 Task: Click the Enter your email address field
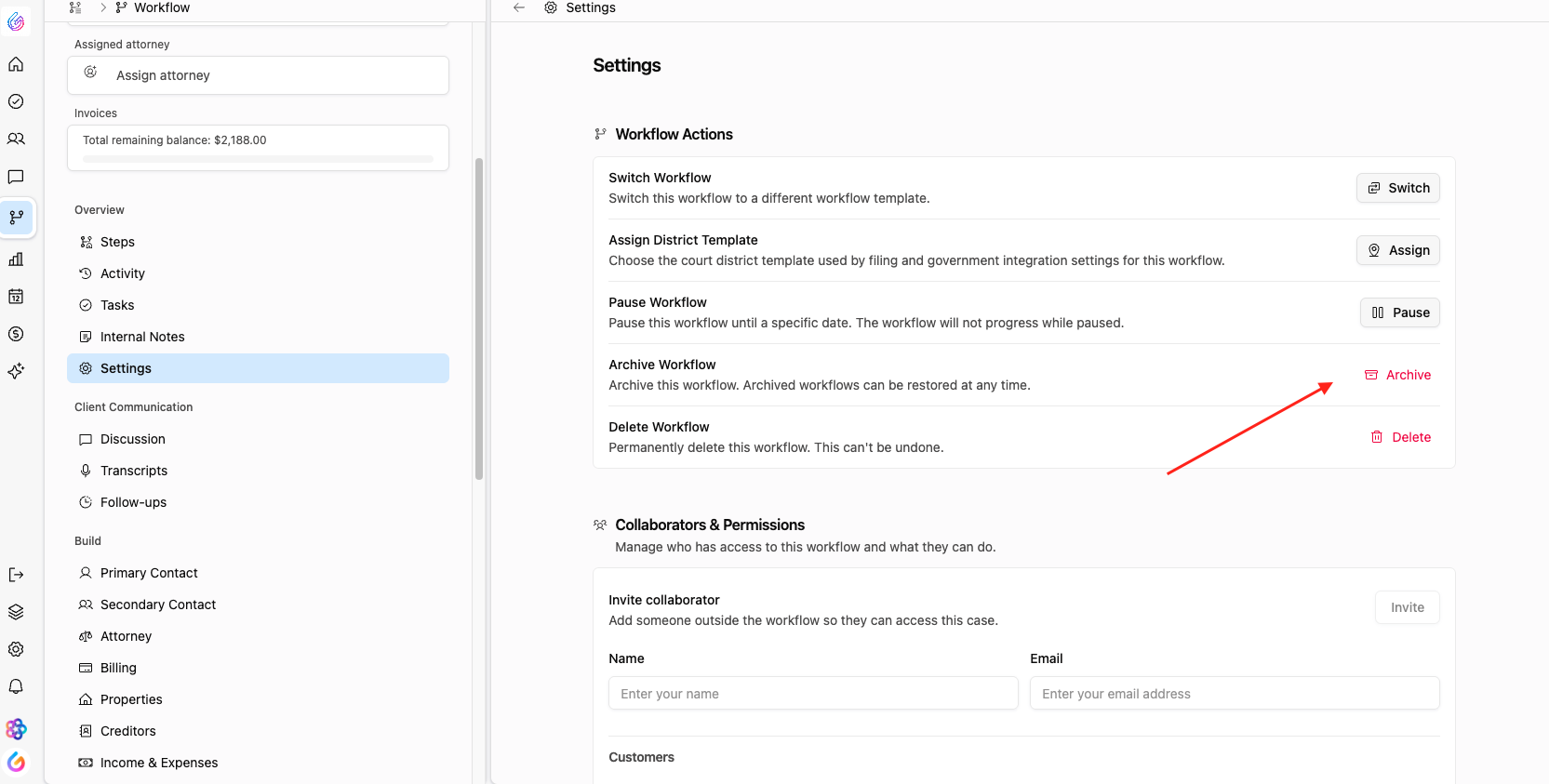1235,694
